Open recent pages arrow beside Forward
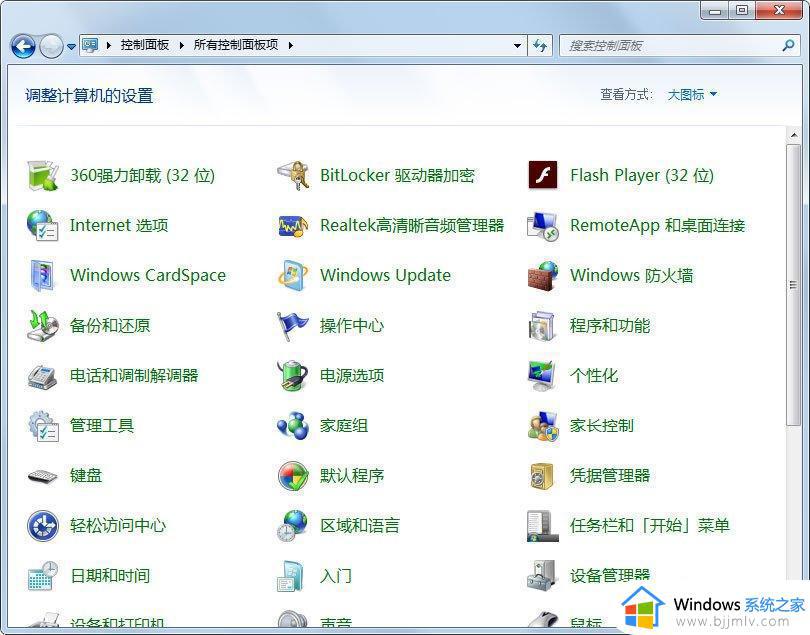 71,47
